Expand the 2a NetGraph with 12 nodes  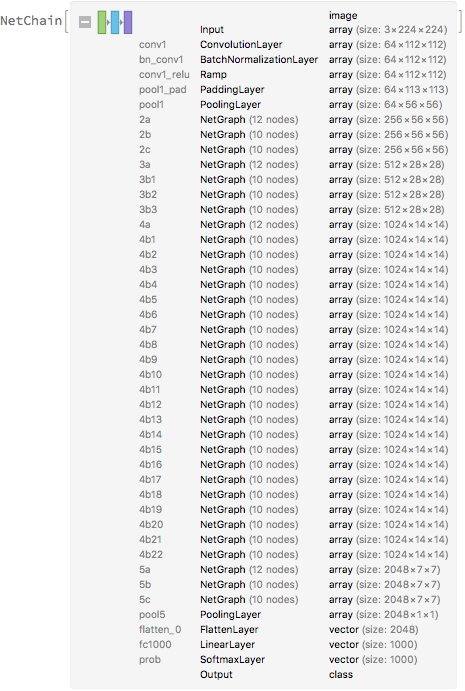point(293,119)
